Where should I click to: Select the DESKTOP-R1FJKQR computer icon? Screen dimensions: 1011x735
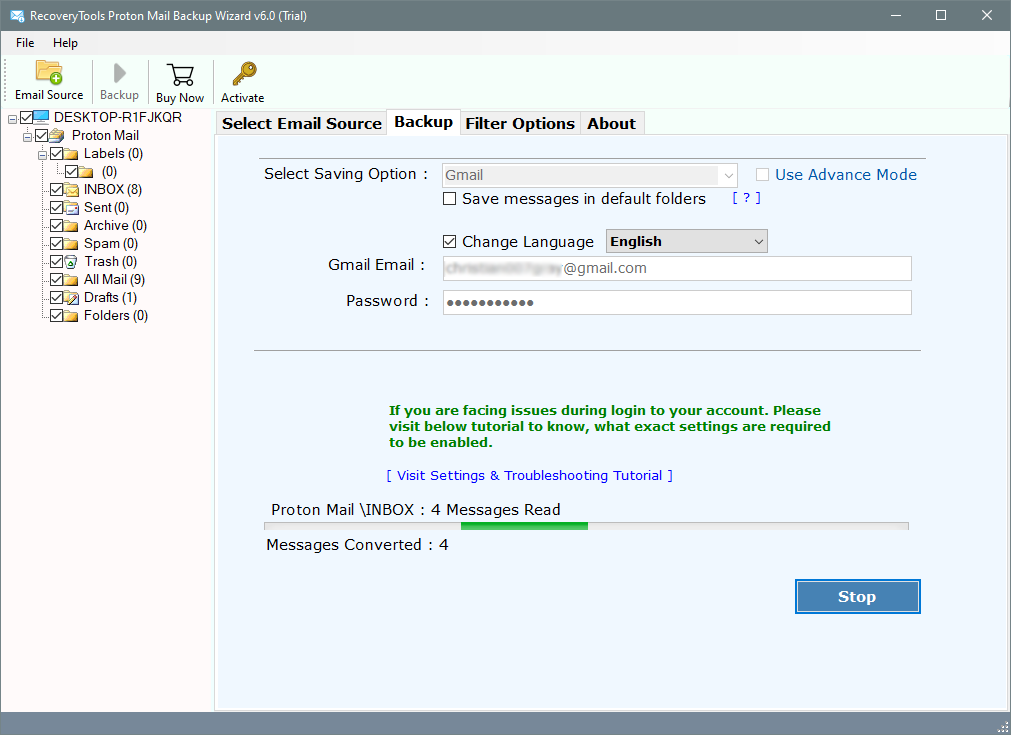41,117
